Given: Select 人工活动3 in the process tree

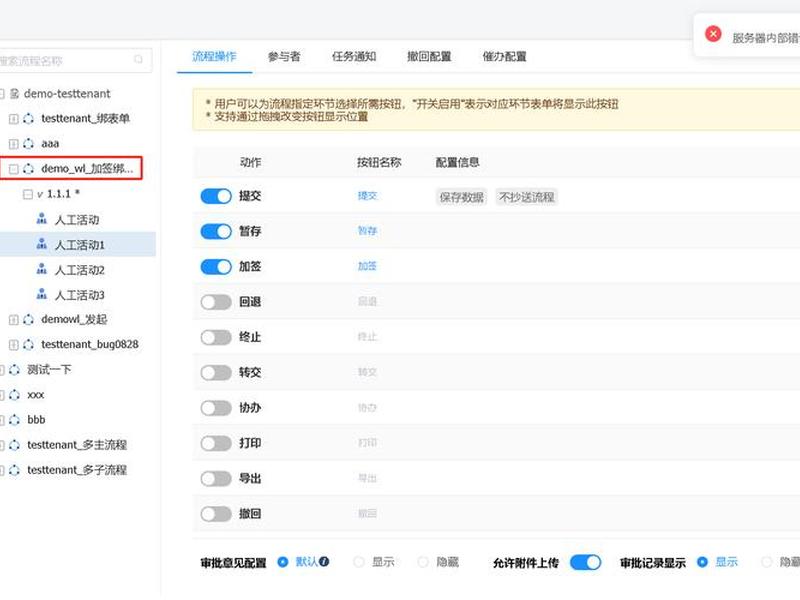Looking at the screenshot, I should tap(80, 295).
